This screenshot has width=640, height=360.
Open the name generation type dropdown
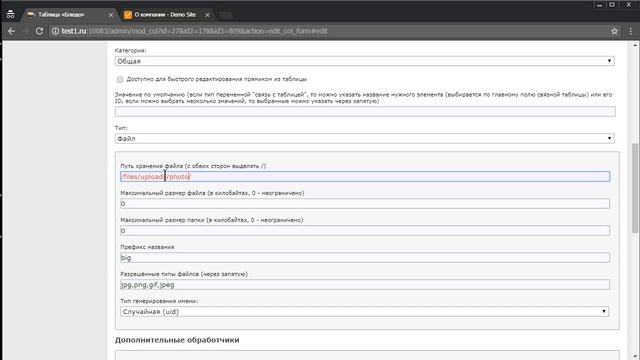click(364, 312)
